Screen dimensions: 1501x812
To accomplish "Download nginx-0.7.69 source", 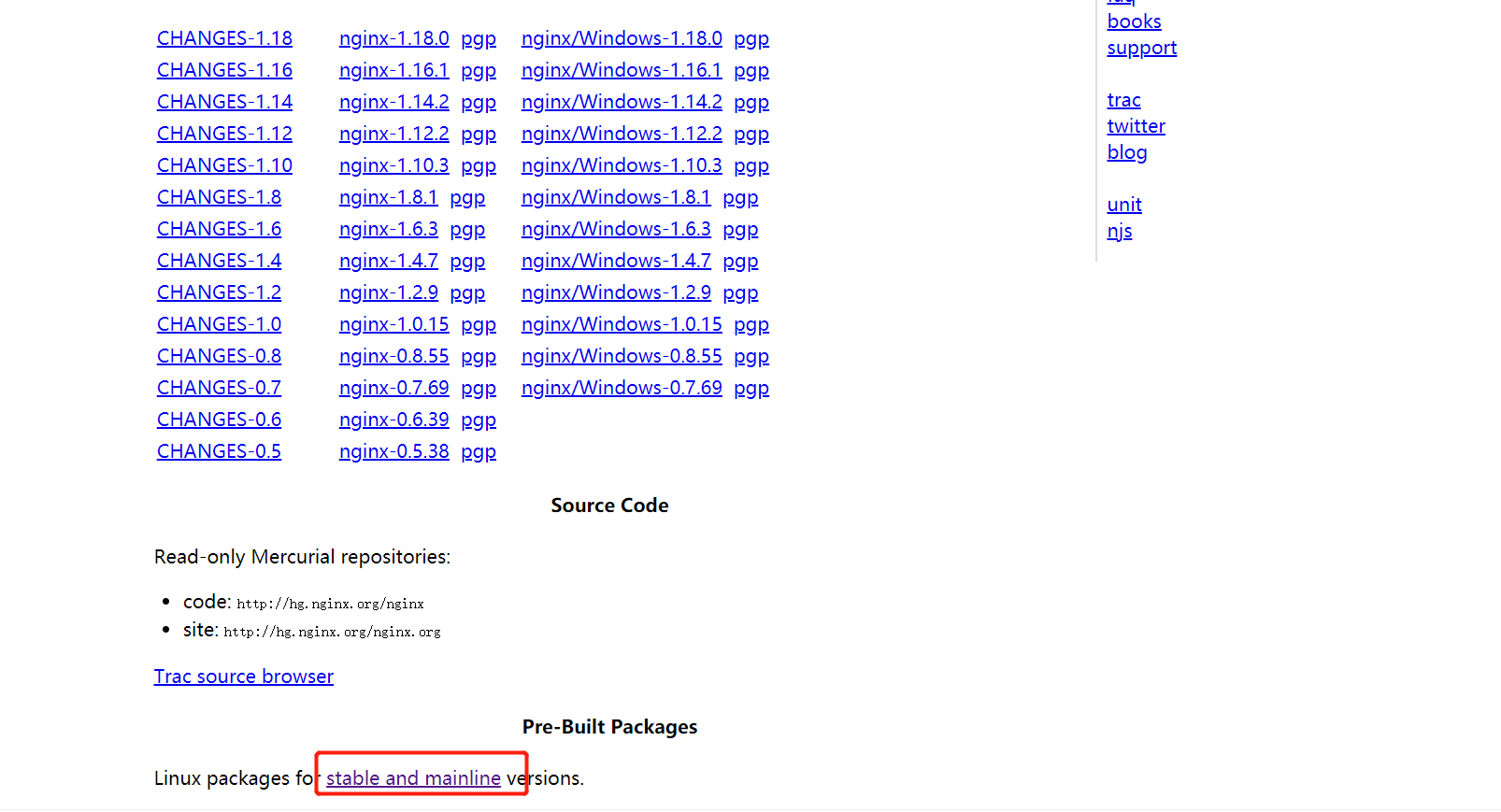I will click(393, 388).
